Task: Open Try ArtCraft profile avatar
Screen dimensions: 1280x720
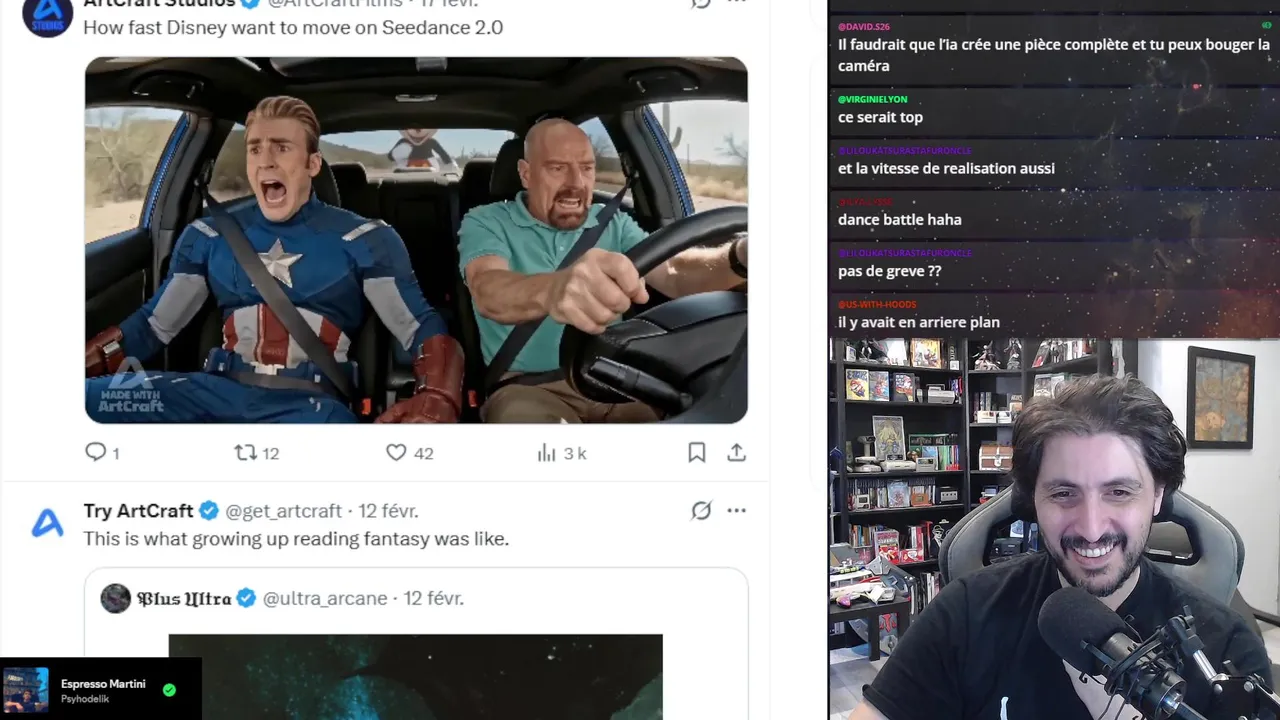Action: pyautogui.click(x=47, y=523)
